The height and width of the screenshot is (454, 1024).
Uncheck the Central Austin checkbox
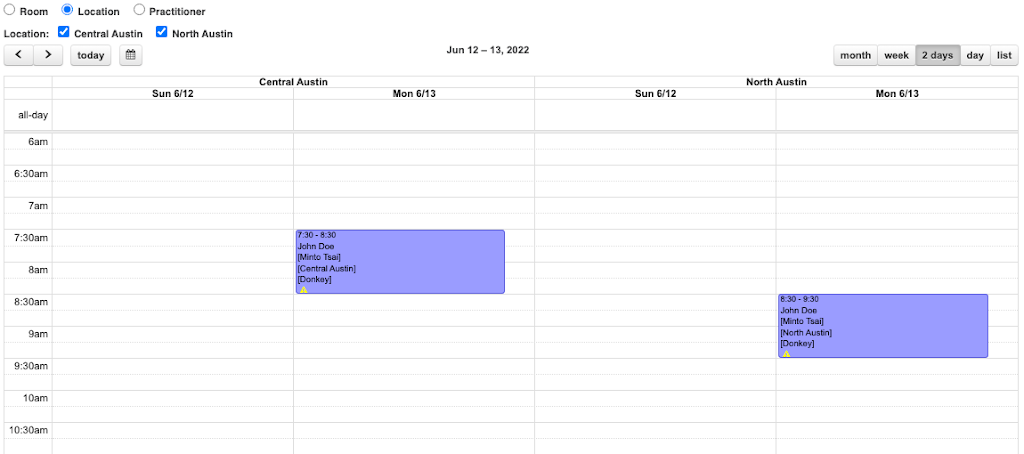coord(64,33)
